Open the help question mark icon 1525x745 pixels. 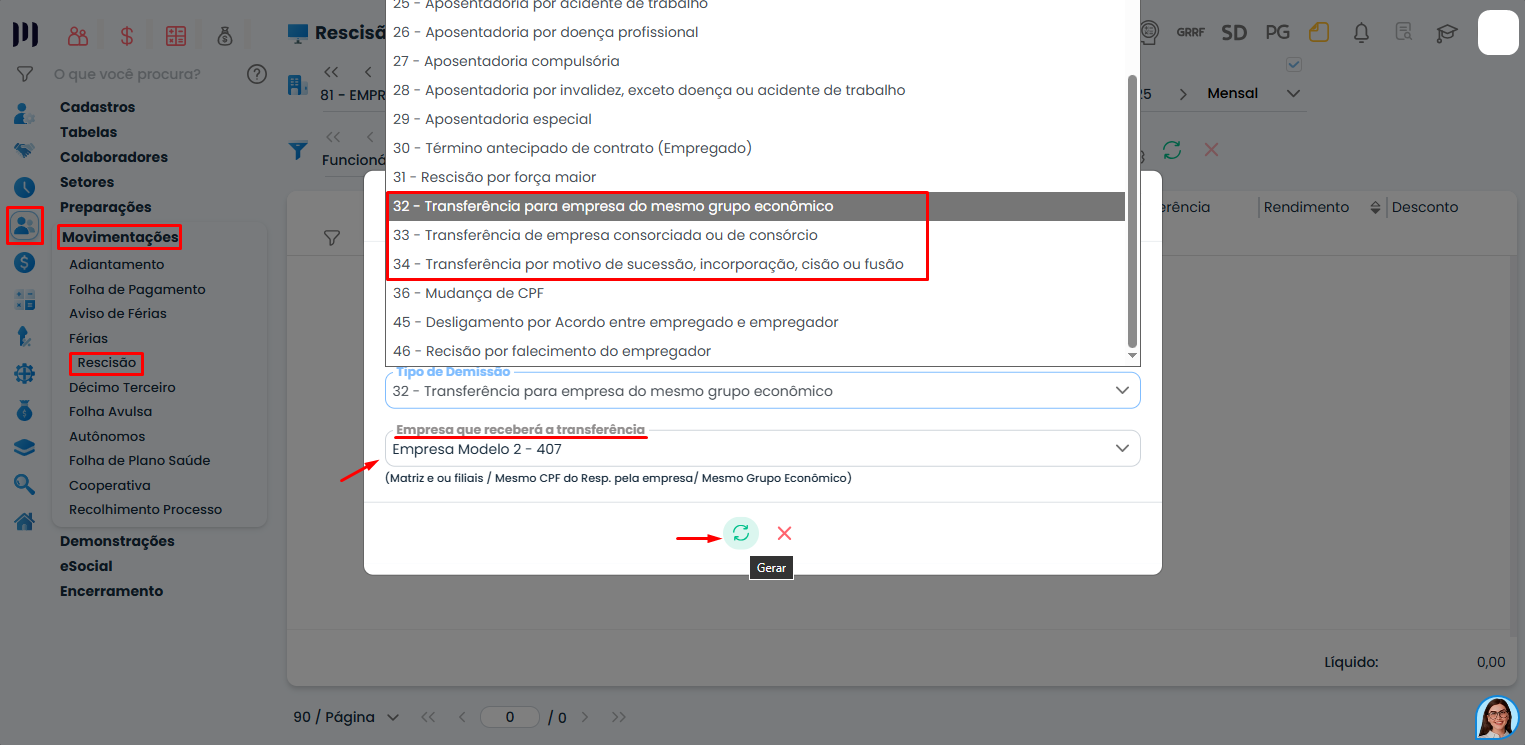click(x=257, y=74)
